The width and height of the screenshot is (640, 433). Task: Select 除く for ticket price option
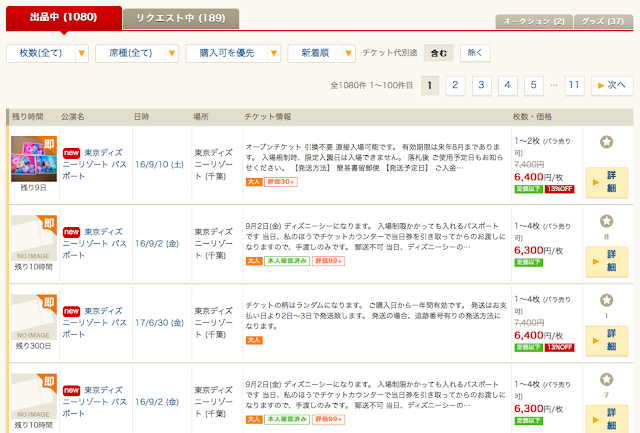(x=475, y=53)
